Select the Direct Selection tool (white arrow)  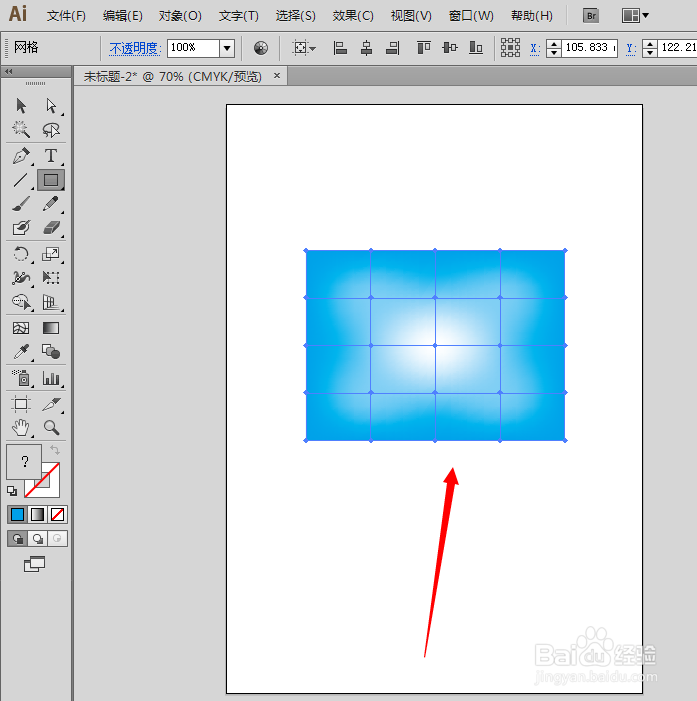click(51, 106)
